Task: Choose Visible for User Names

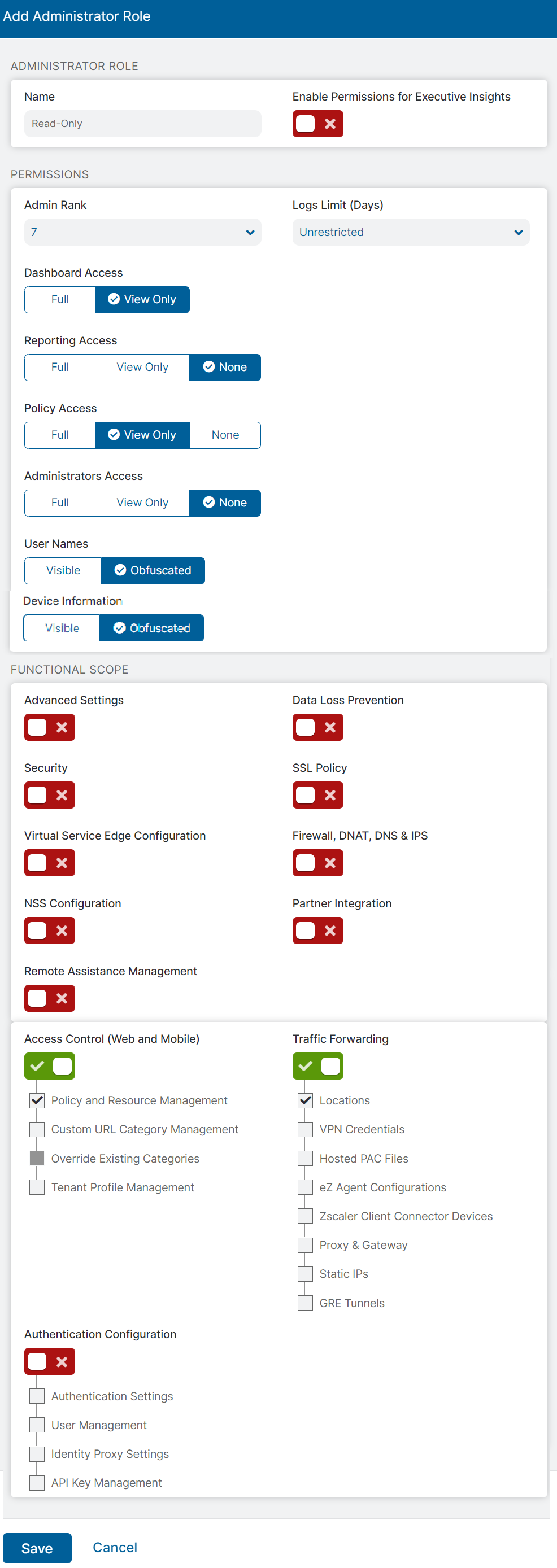Action: coord(63,570)
